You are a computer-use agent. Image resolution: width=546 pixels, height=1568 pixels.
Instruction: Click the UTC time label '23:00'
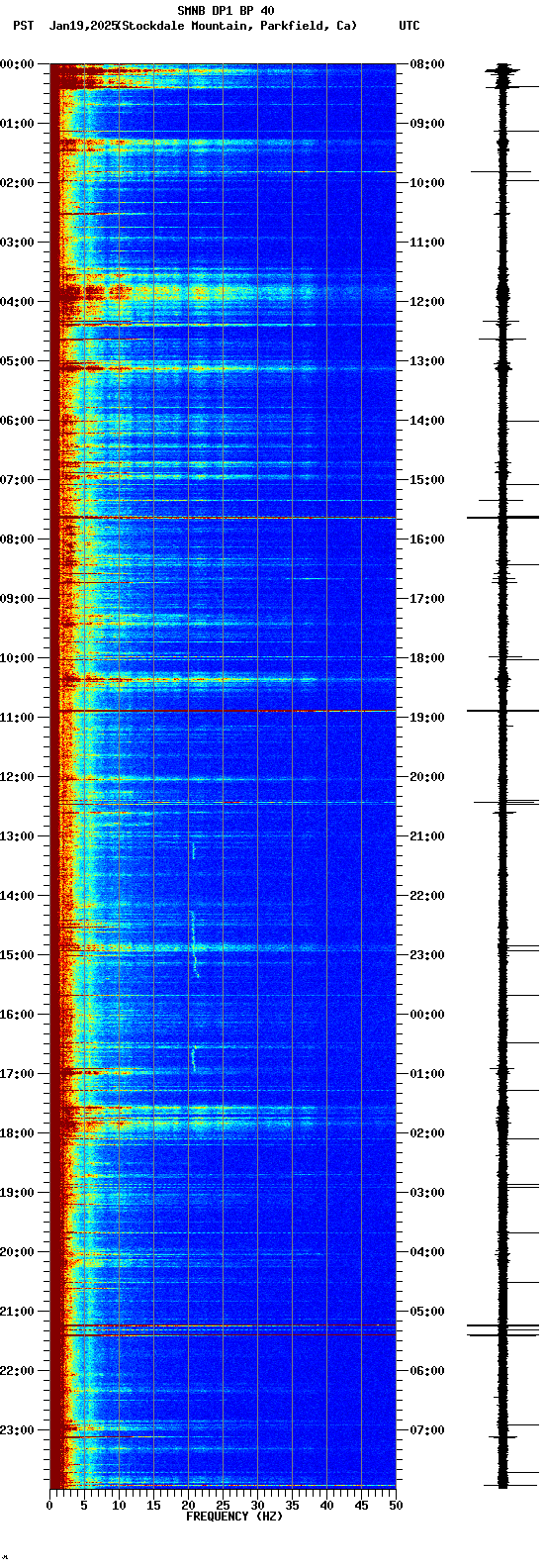pos(427,955)
